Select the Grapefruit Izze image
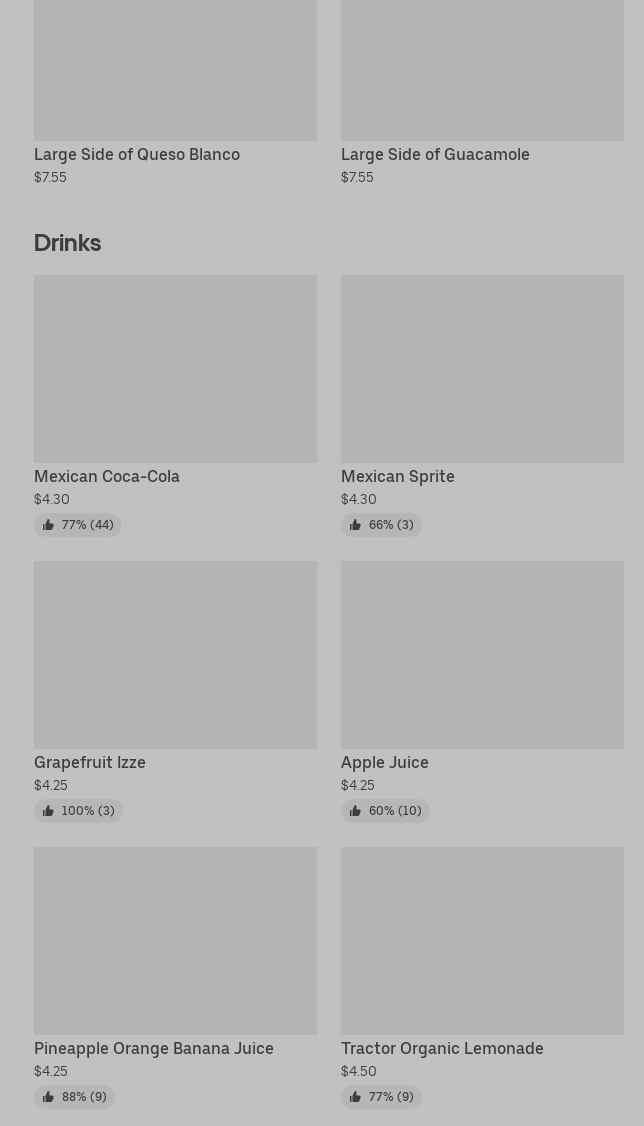The height and width of the screenshot is (1126, 644). pyautogui.click(x=175, y=654)
